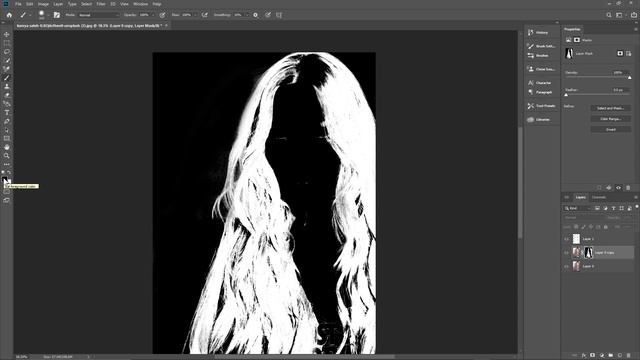Open the Opacity value dropdown arrow
This screenshot has width=640, height=360.
tap(153, 15)
